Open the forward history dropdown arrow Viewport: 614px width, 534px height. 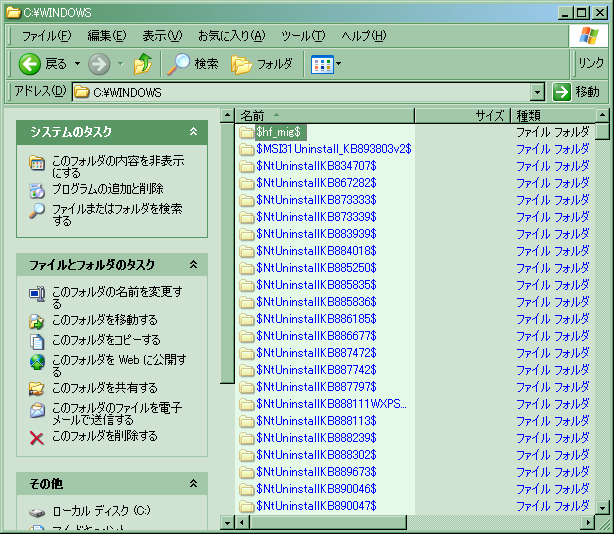[x=121, y=64]
